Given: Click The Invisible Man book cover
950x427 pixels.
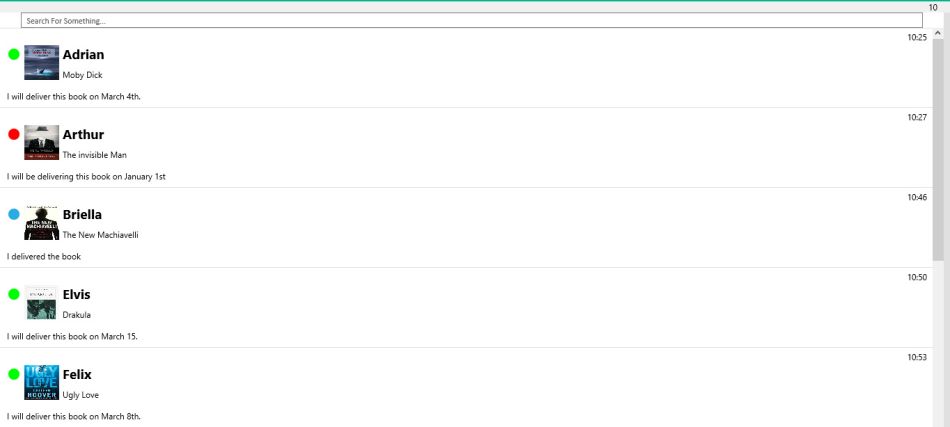Looking at the screenshot, I should pos(41,143).
